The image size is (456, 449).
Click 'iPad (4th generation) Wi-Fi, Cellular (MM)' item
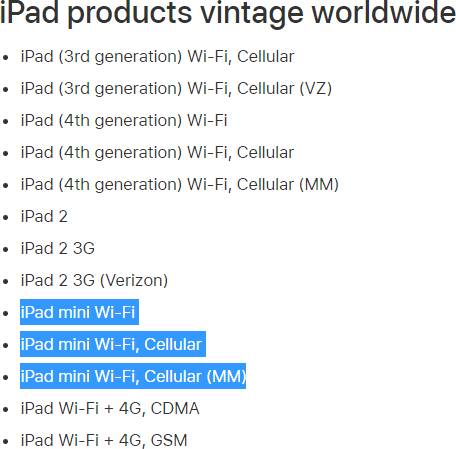coord(180,184)
